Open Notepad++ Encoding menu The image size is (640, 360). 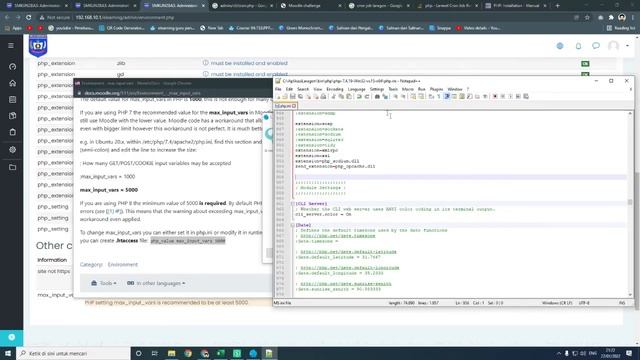[335, 89]
